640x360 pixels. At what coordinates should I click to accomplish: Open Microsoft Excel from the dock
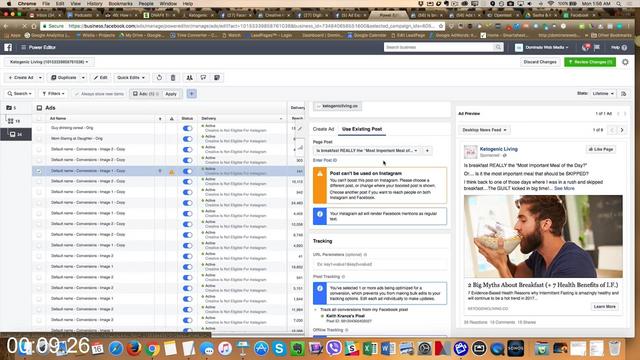pyautogui.click(x=370, y=348)
